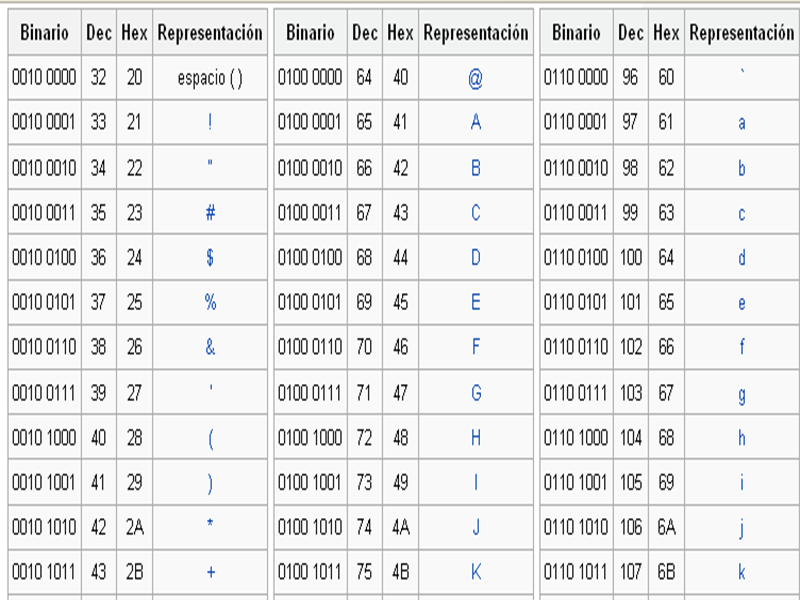Select the $ sign link
Viewport: 800px width, 600px height.
tap(210, 258)
